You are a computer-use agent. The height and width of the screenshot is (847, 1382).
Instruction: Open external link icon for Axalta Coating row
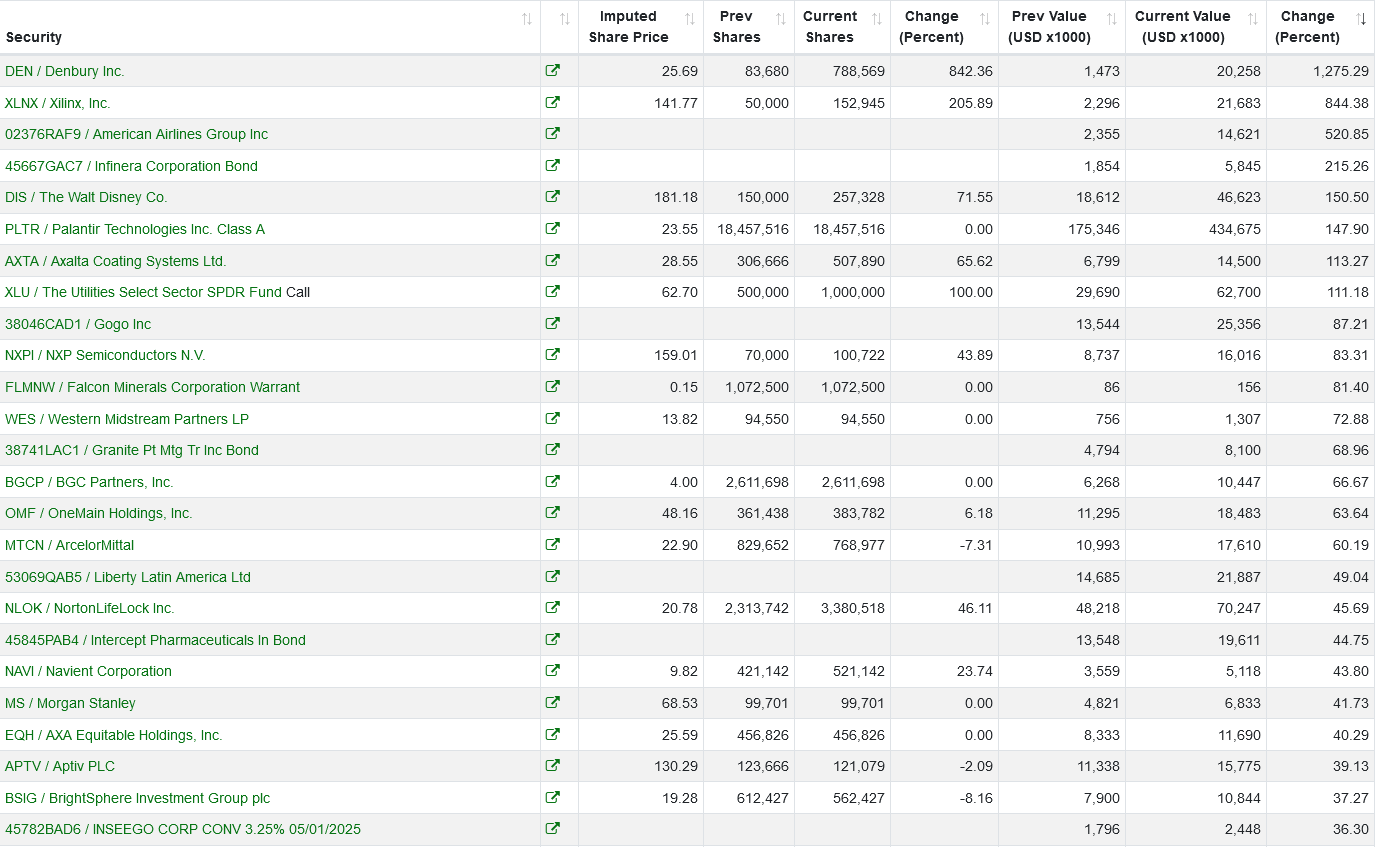pos(553,261)
